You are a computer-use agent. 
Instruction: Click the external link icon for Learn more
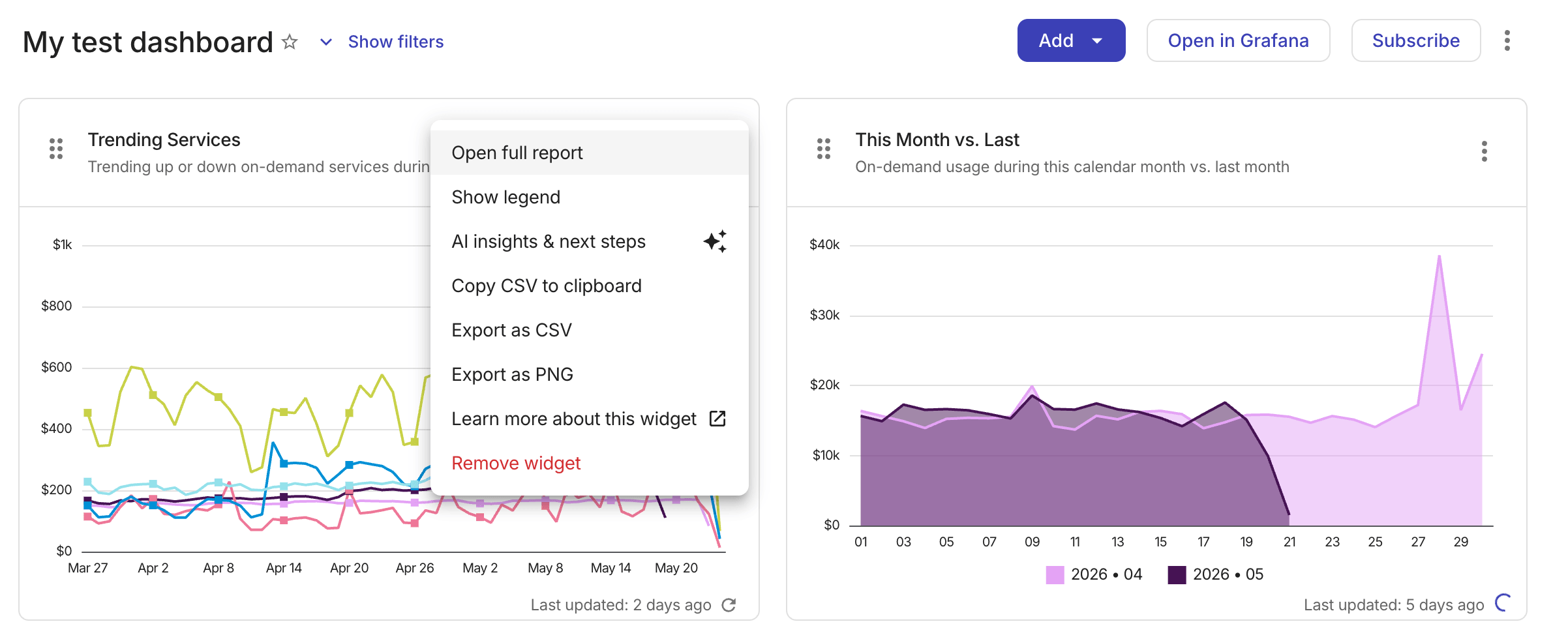click(x=717, y=419)
